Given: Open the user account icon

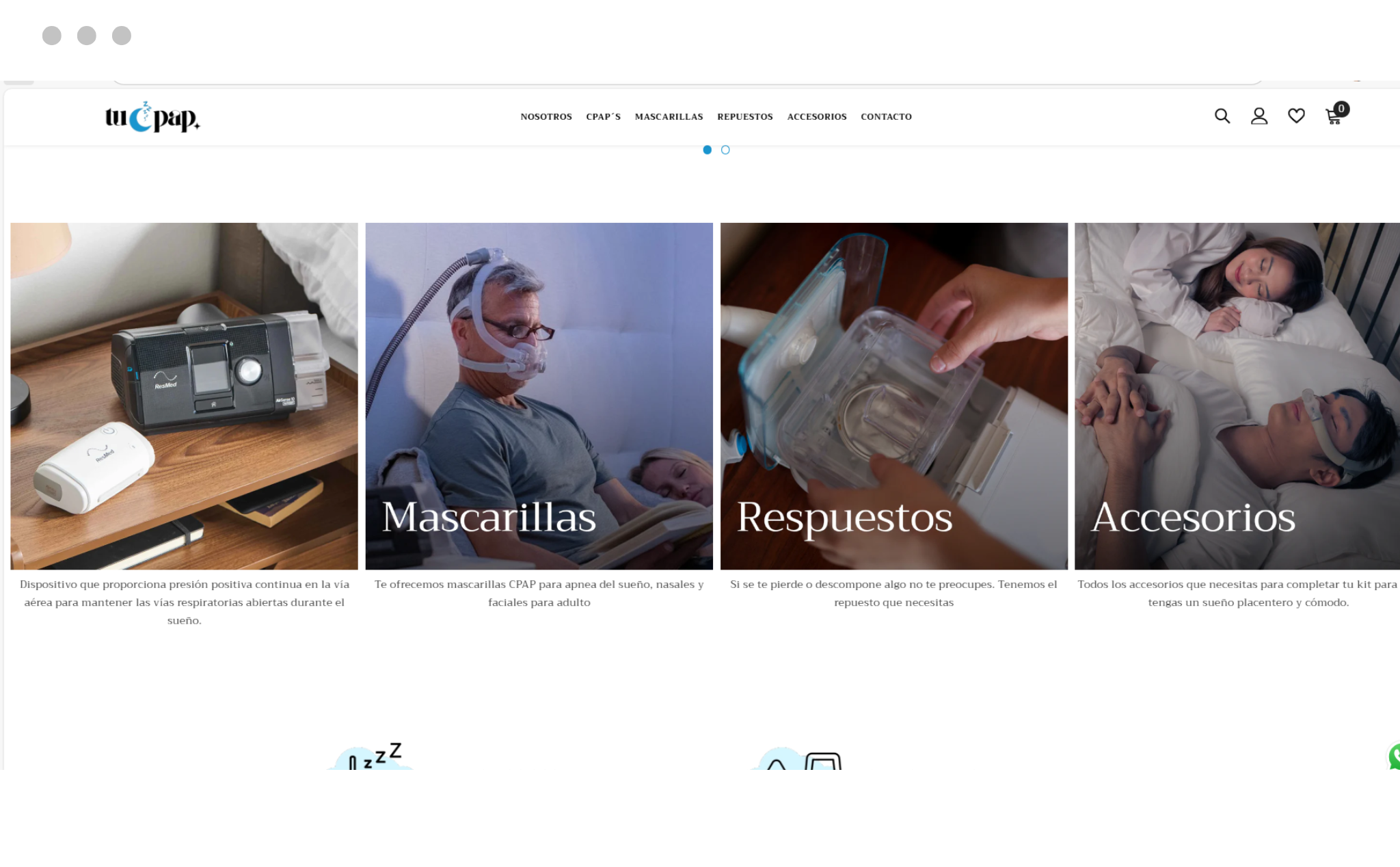Looking at the screenshot, I should 1259,116.
